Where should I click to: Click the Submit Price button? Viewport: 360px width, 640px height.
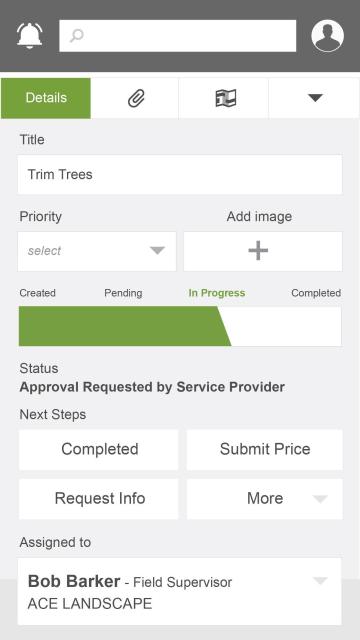[x=264, y=449]
